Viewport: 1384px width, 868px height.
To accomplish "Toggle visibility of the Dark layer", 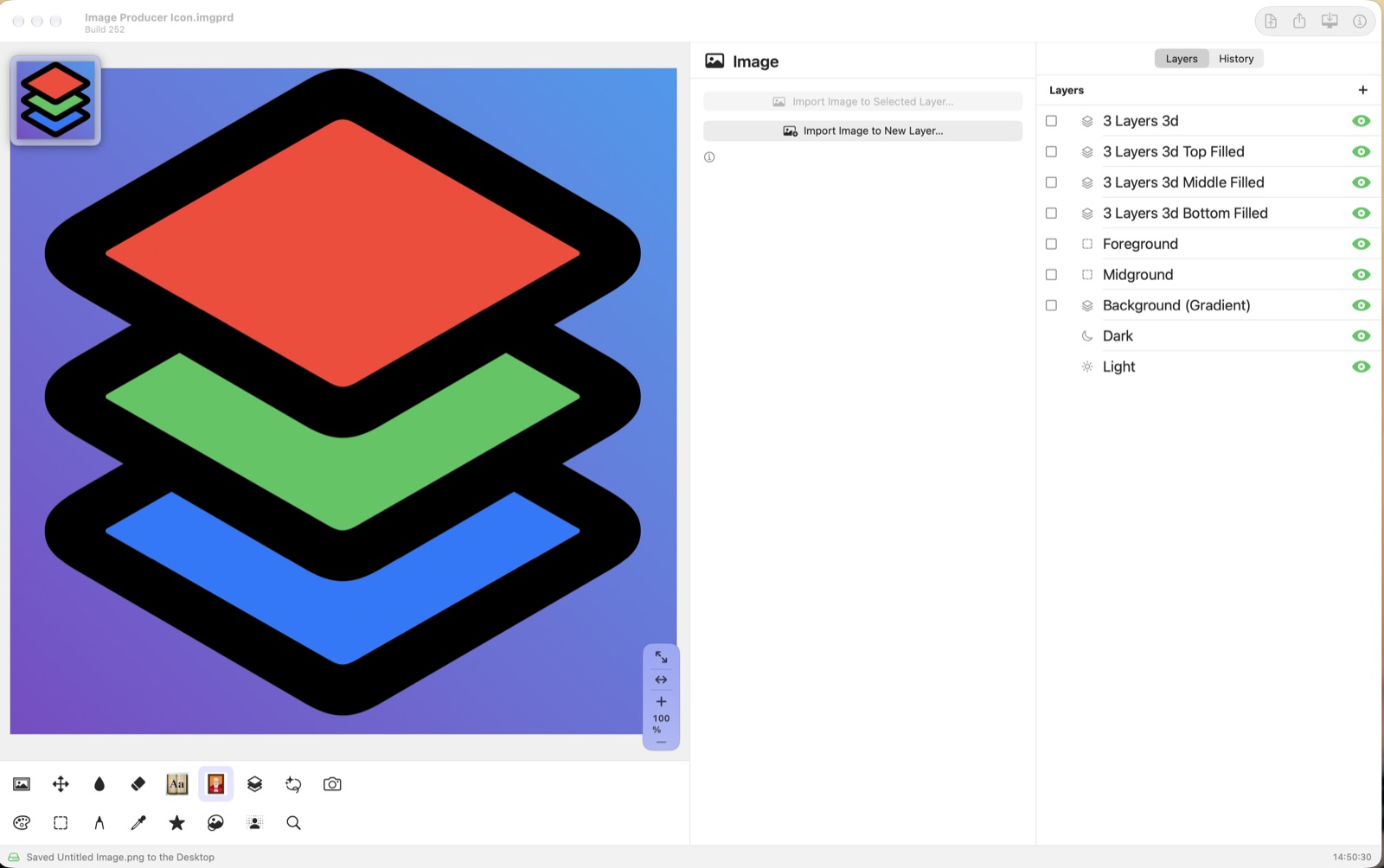I will point(1362,336).
